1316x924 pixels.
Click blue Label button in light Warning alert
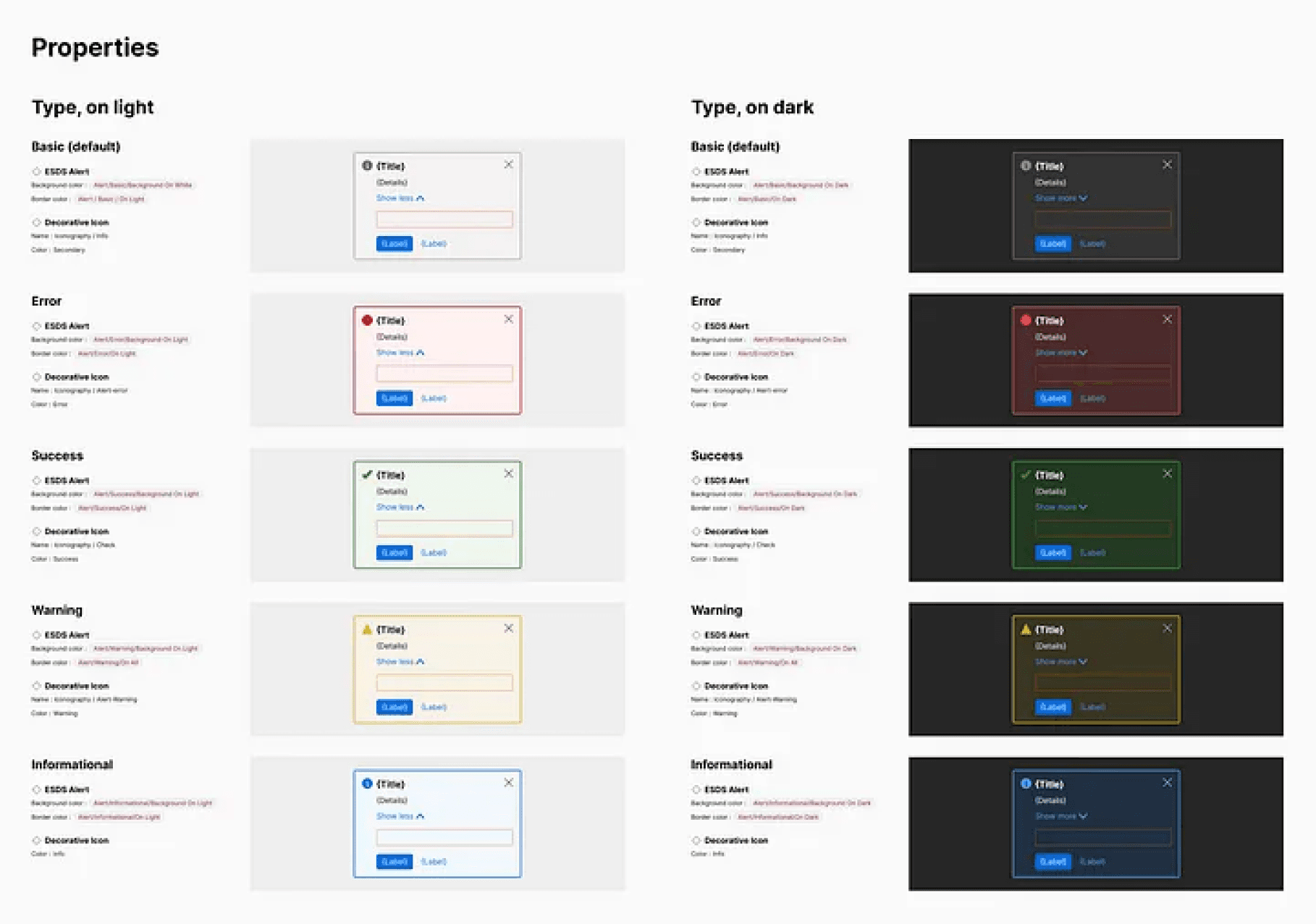point(395,707)
